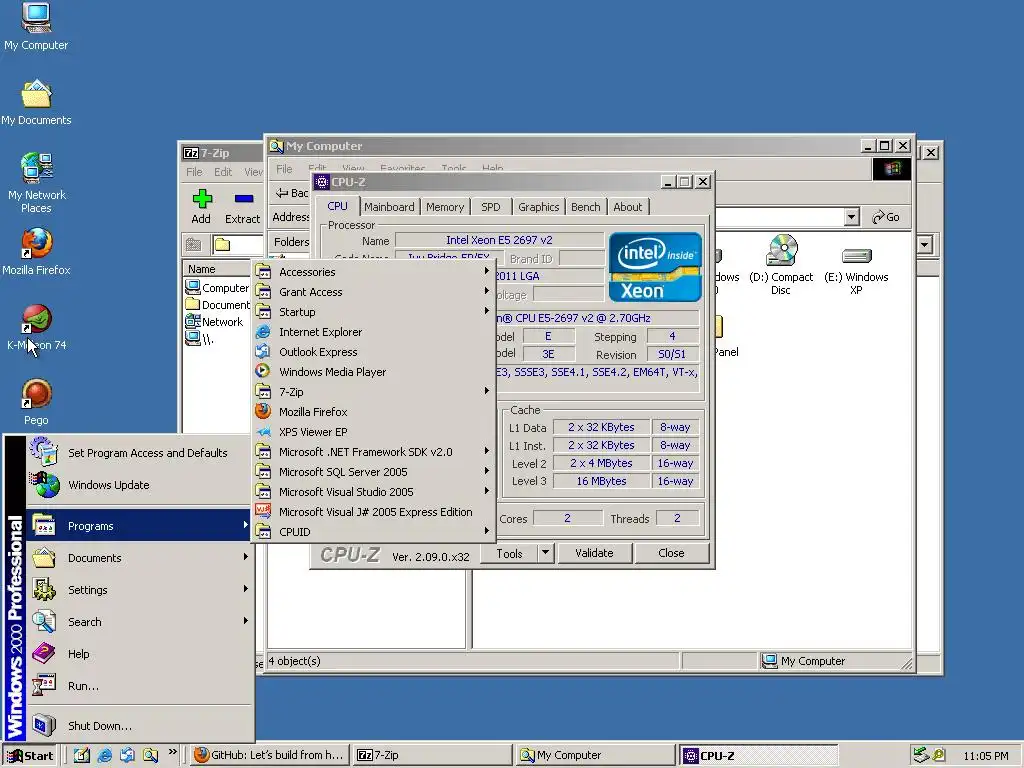1024x768 pixels.
Task: Switch to GitHub Firefox taskbar button
Action: point(270,755)
